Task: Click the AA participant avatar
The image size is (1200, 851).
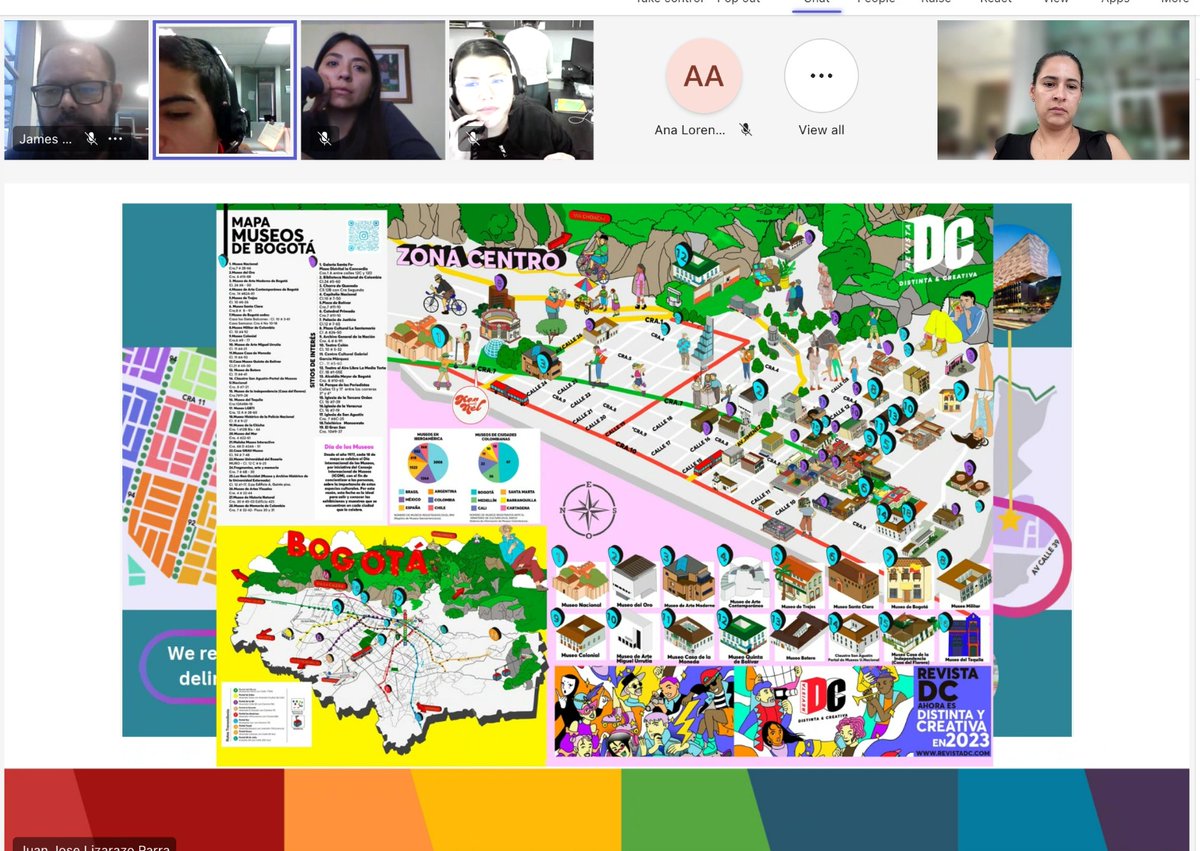Action: (703, 76)
